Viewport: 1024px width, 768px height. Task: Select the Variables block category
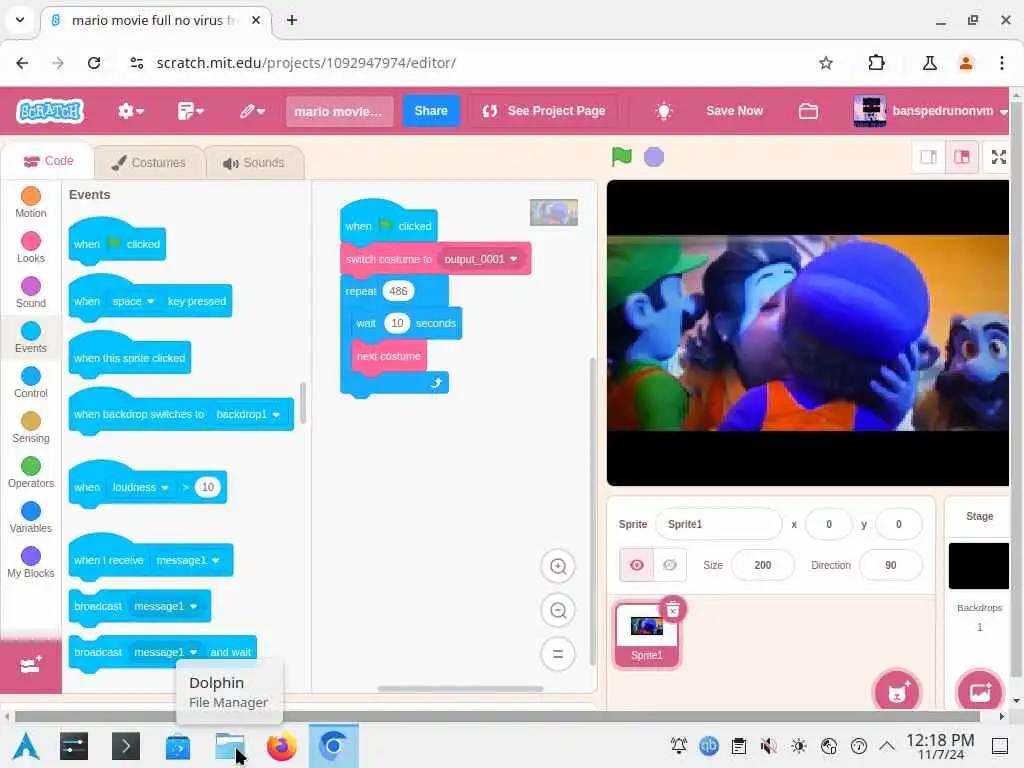pyautogui.click(x=31, y=518)
